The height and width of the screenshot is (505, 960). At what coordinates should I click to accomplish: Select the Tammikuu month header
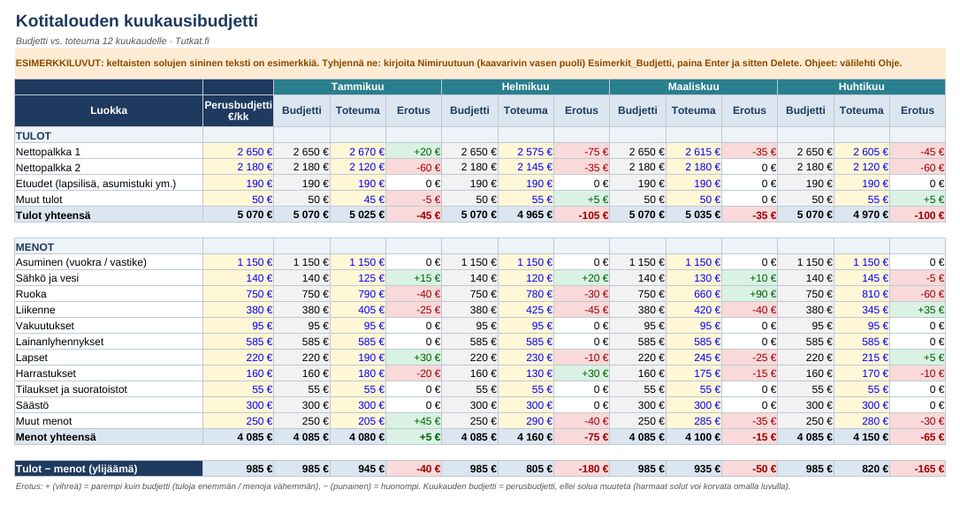point(358,86)
